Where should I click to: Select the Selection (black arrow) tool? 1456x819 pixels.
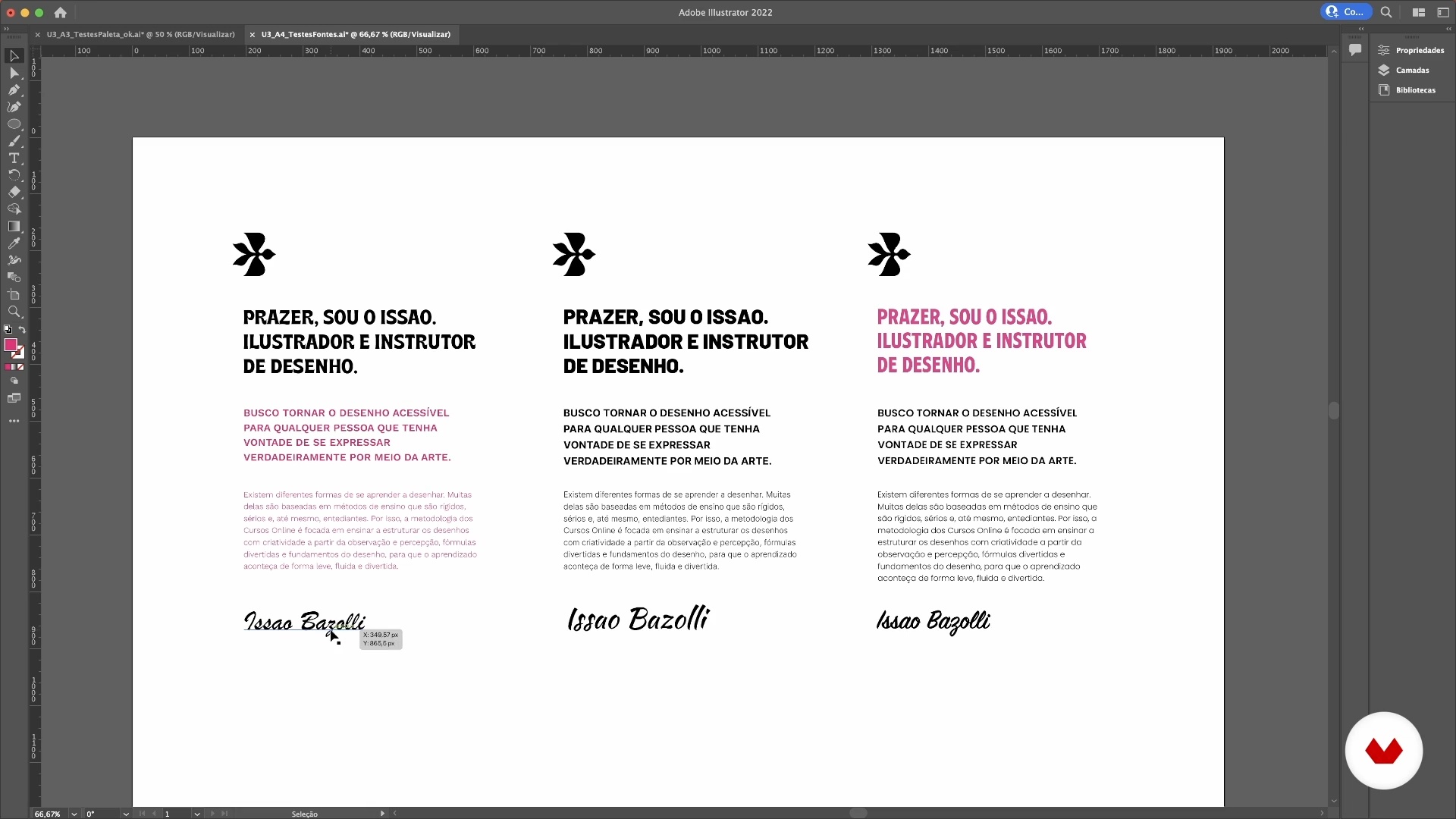click(14, 56)
